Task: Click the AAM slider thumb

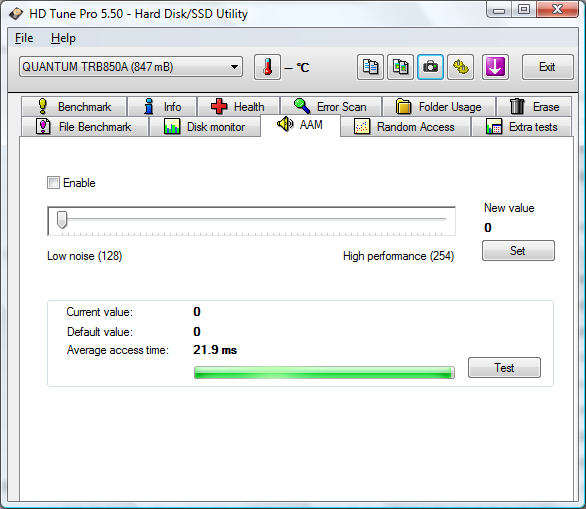Action: (62, 220)
